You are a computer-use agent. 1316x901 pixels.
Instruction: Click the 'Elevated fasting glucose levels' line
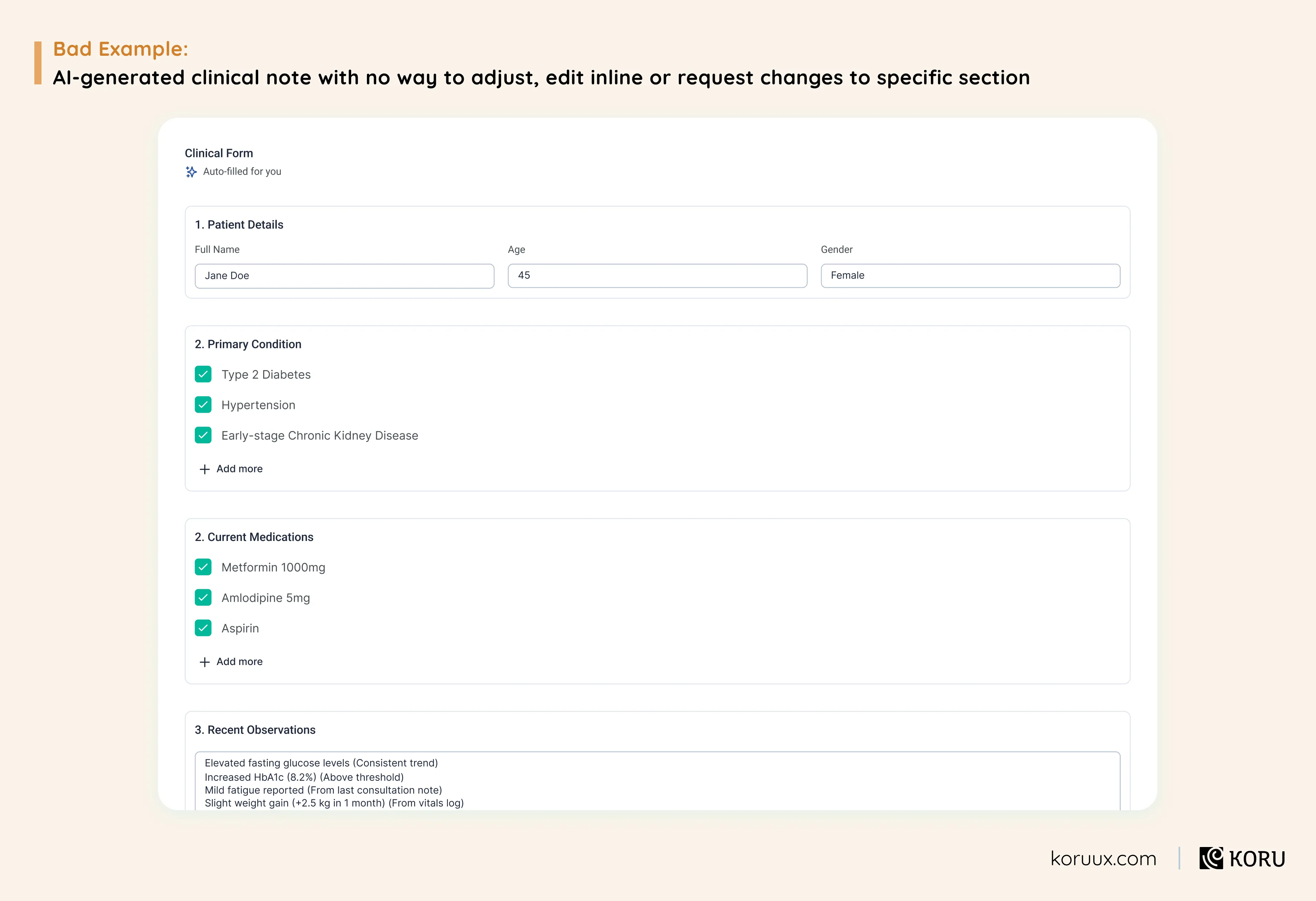pos(321,763)
